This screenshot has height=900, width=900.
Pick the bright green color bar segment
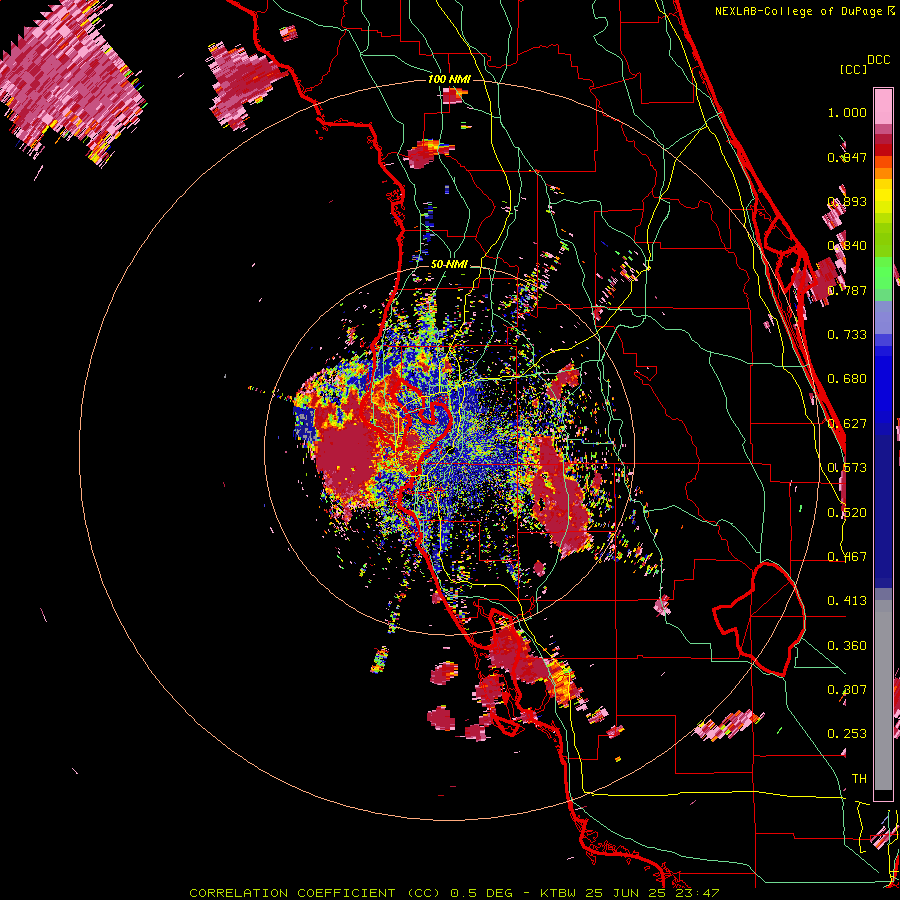883,273
